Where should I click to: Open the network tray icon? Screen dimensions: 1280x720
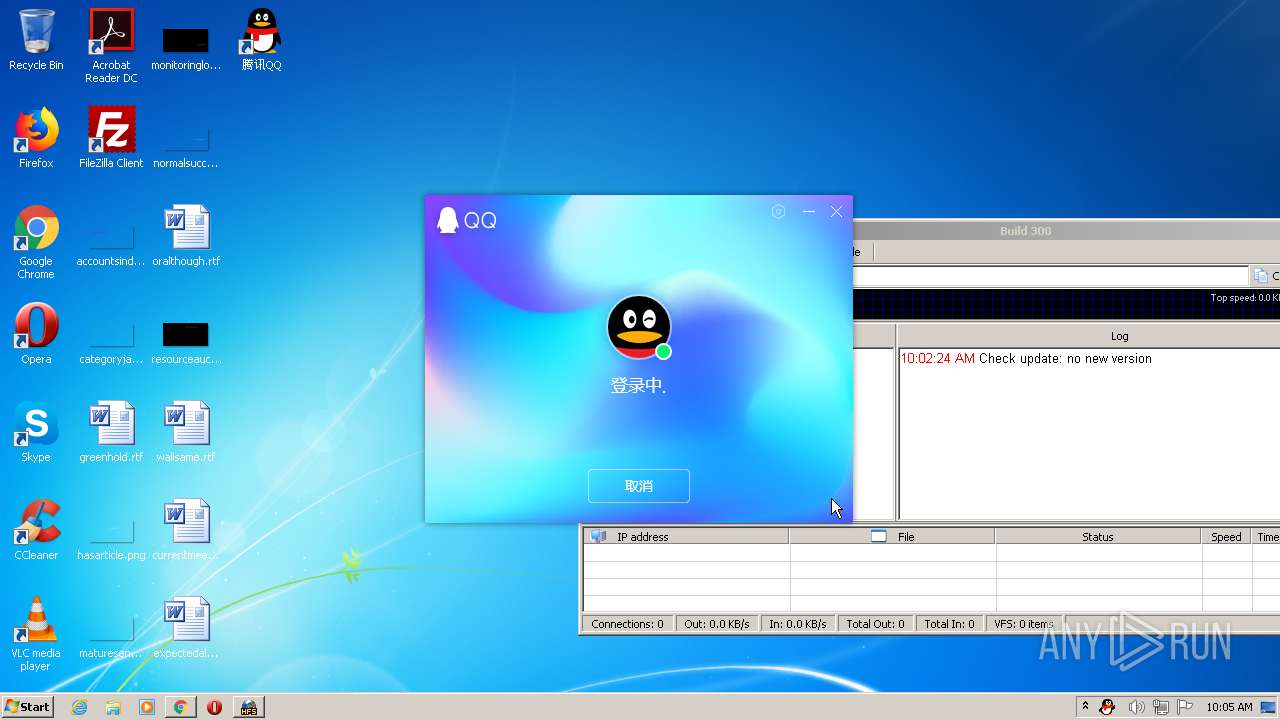[x=1161, y=707]
